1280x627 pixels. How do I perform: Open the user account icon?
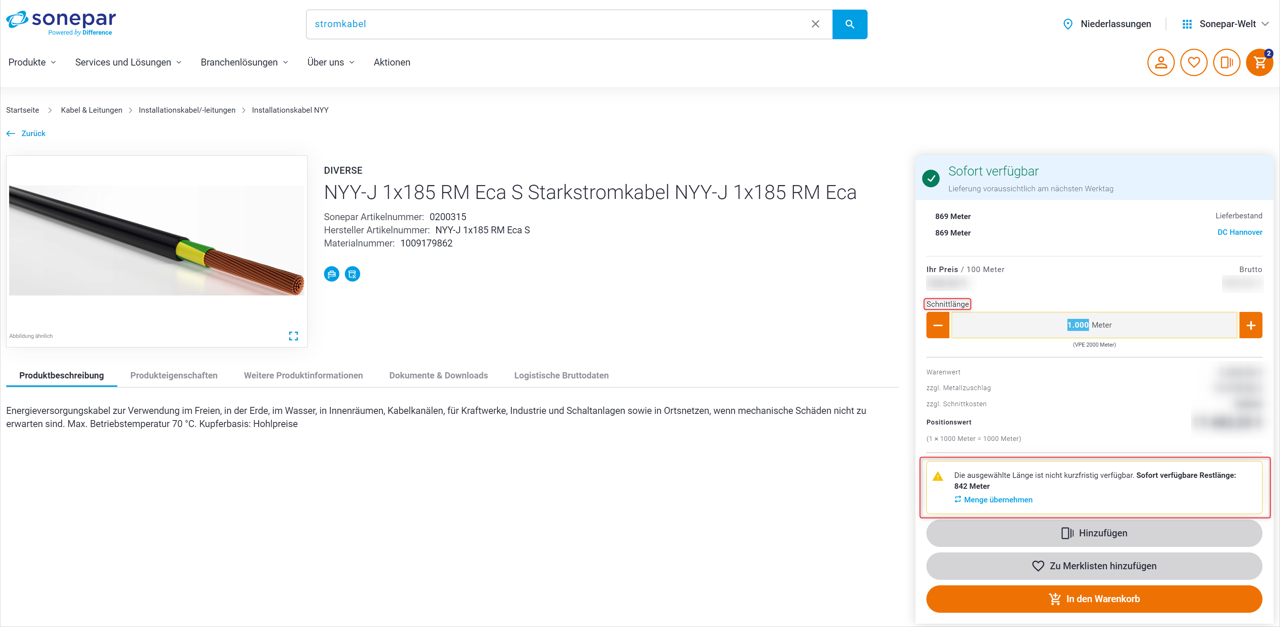pos(1161,62)
